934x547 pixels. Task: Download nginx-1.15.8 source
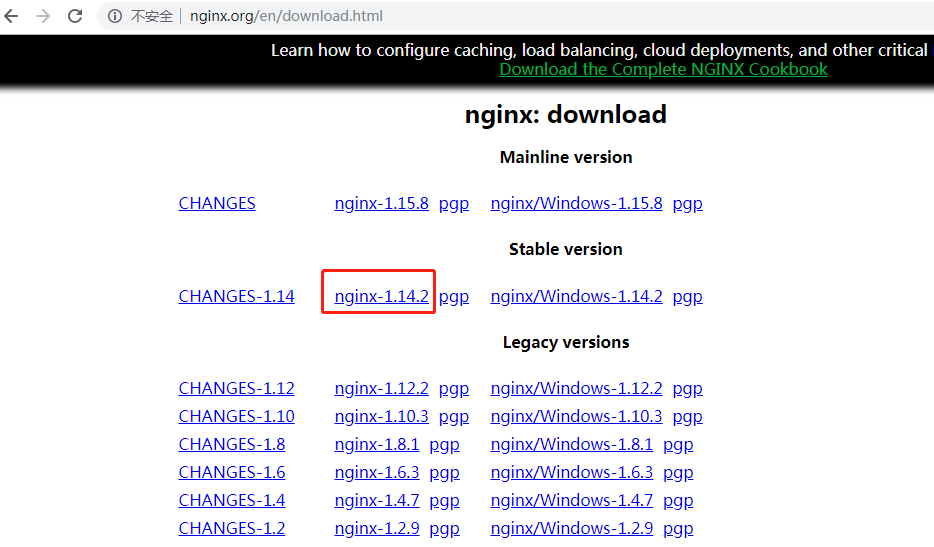[x=381, y=203]
